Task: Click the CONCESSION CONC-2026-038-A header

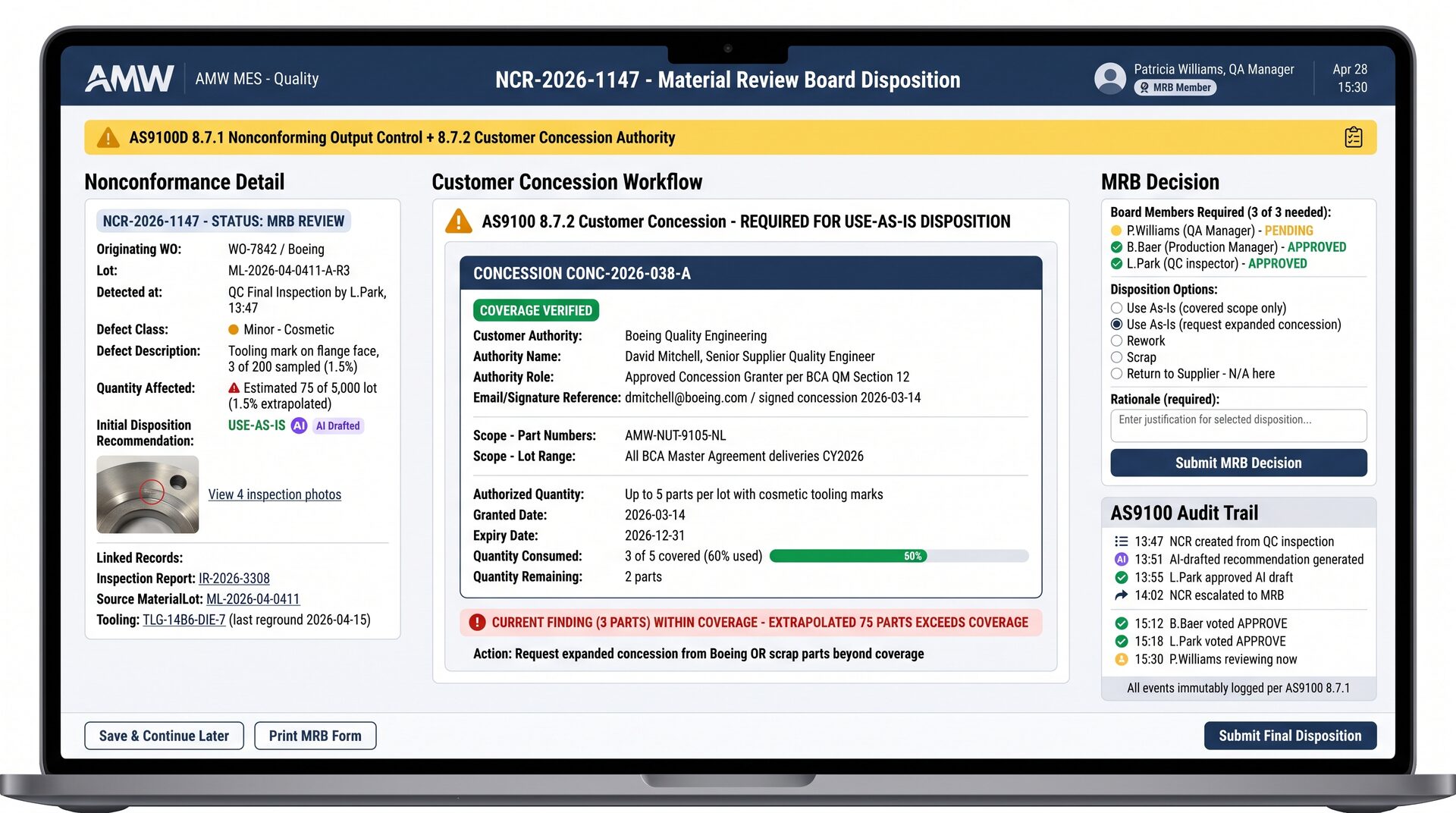Action: click(751, 273)
